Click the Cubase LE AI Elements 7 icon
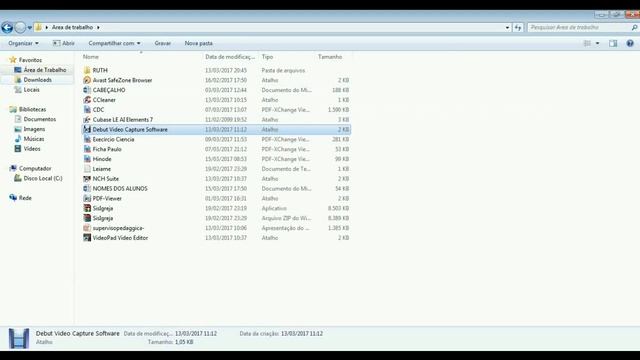Viewport: 640px width, 360px height. coord(87,120)
